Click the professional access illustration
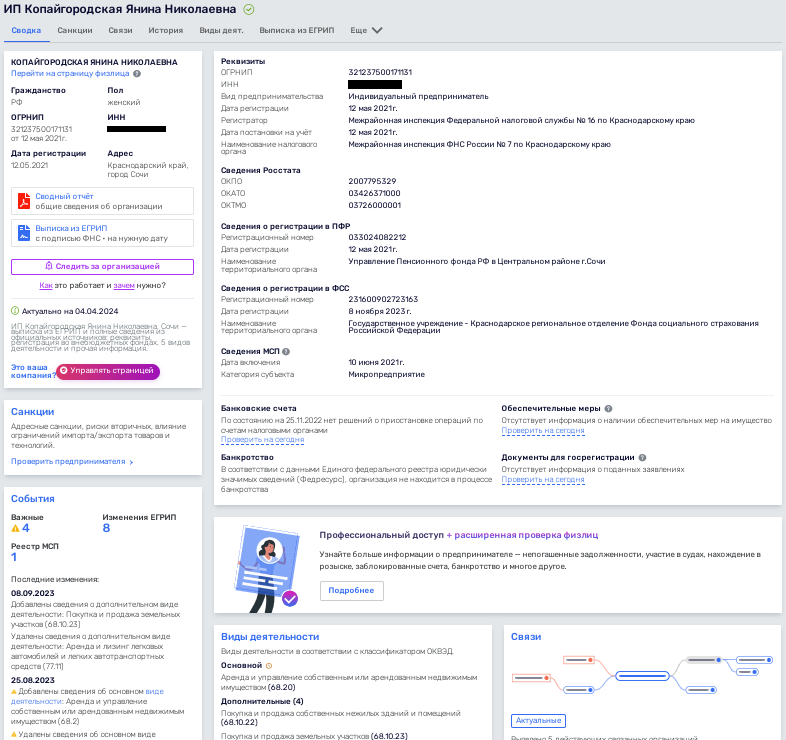The image size is (786, 740). coord(267,569)
